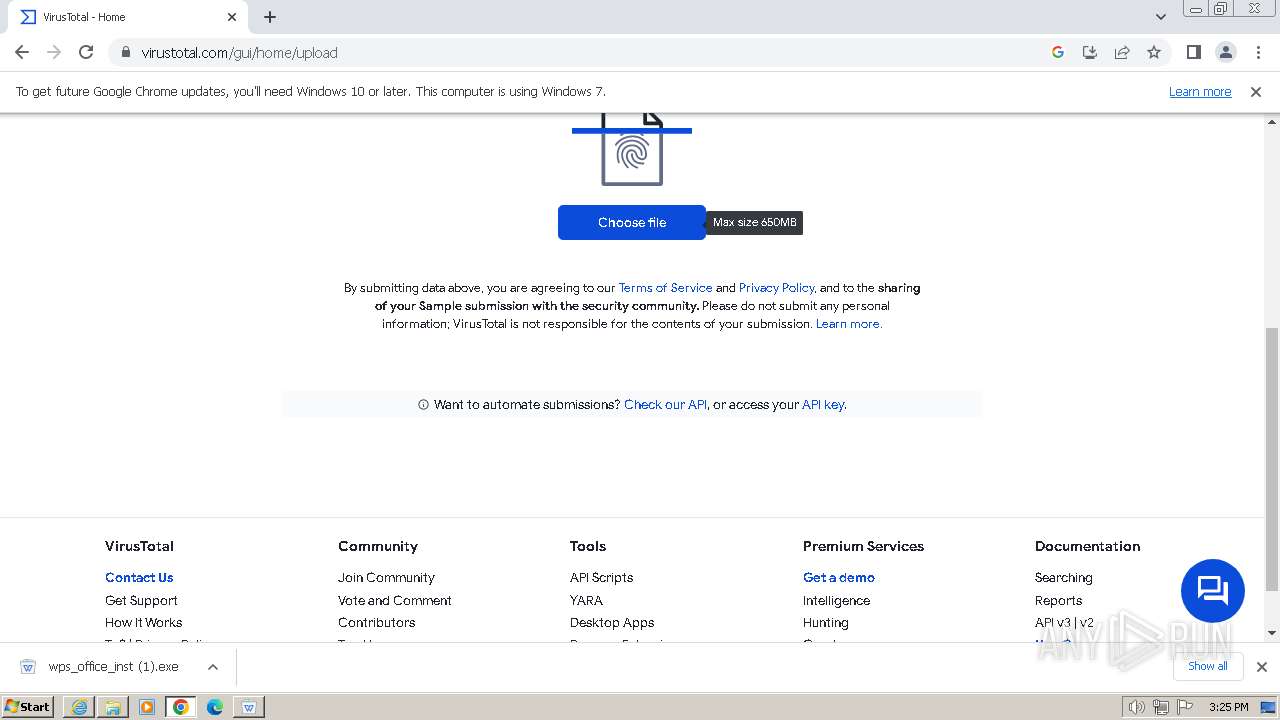Open Get Support footer link
Image resolution: width=1280 pixels, height=720 pixels.
(141, 601)
